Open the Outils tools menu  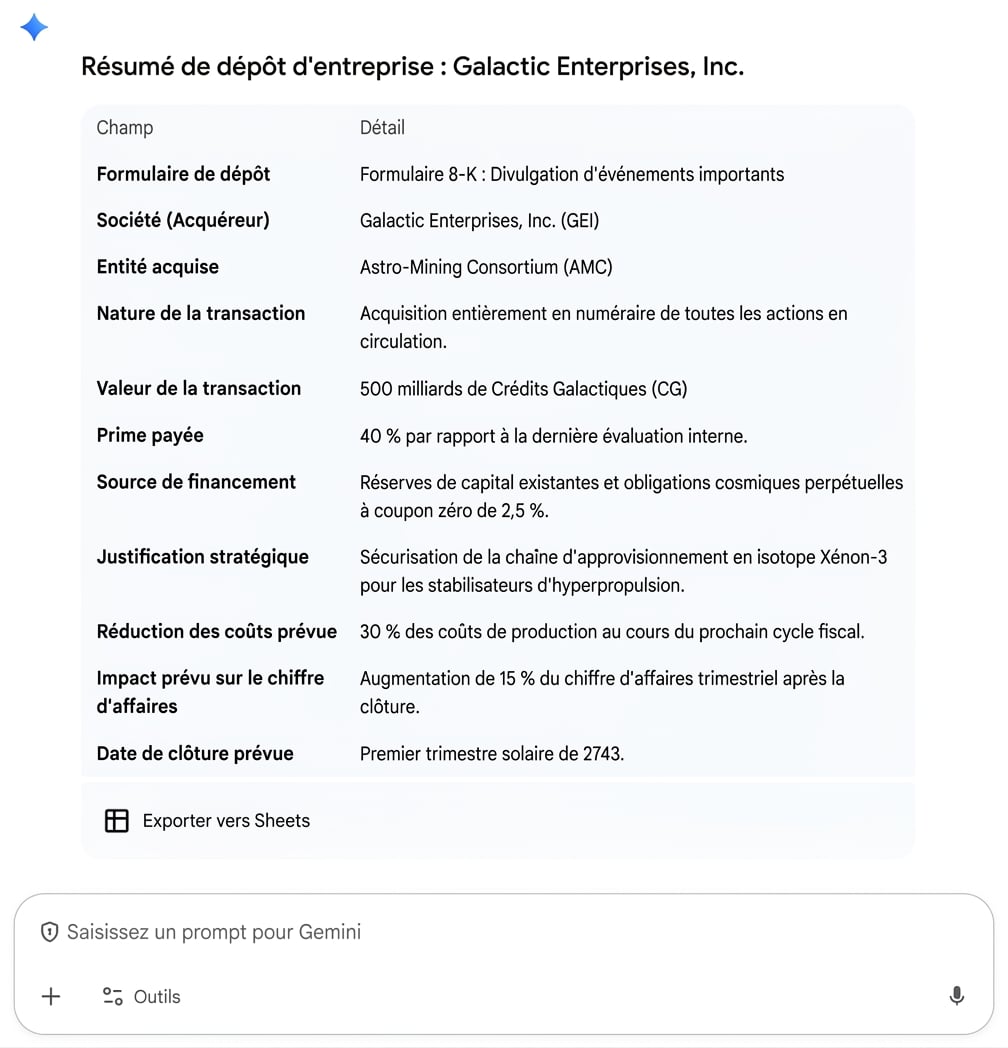point(142,997)
